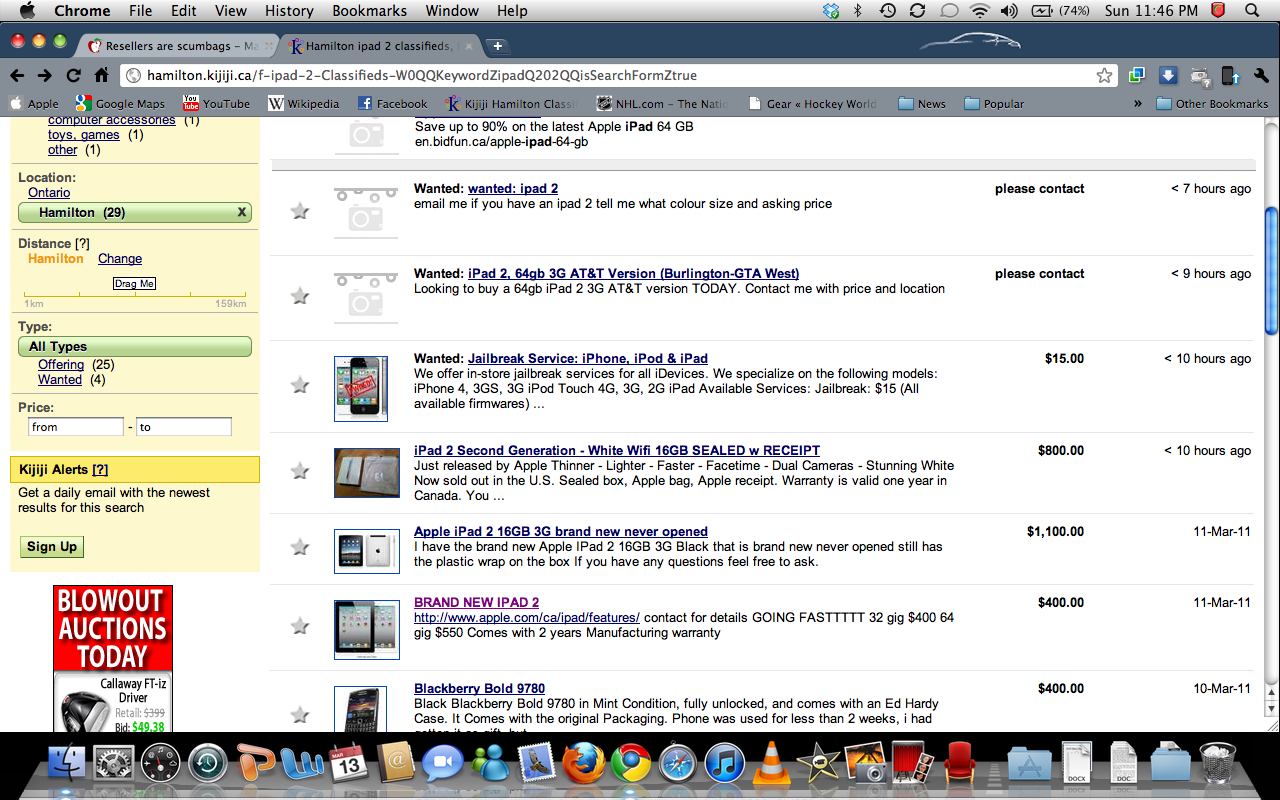Open the Bookmarks menu
The image size is (1280, 800).
pos(369,11)
